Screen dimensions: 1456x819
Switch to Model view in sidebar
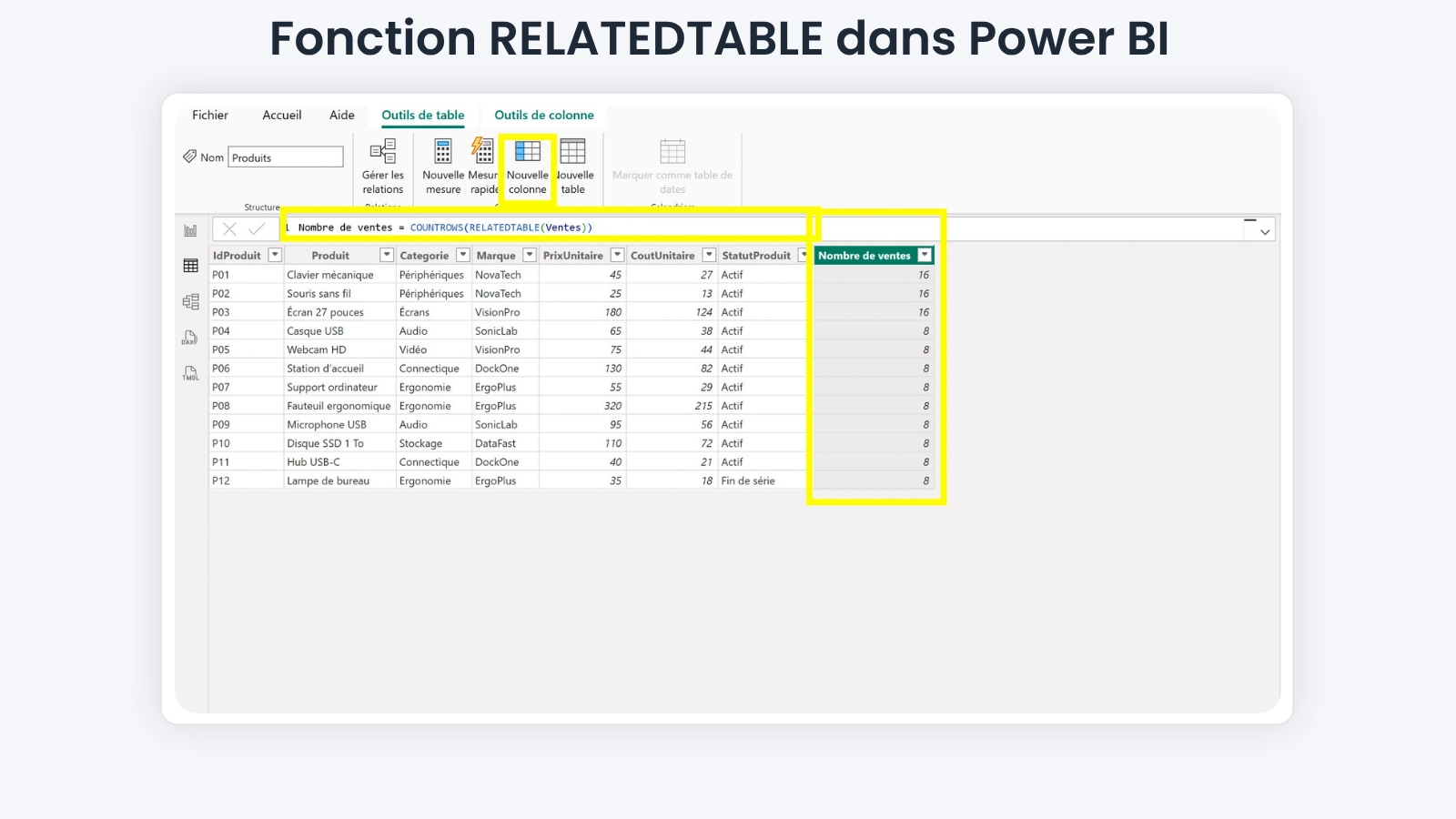click(190, 301)
